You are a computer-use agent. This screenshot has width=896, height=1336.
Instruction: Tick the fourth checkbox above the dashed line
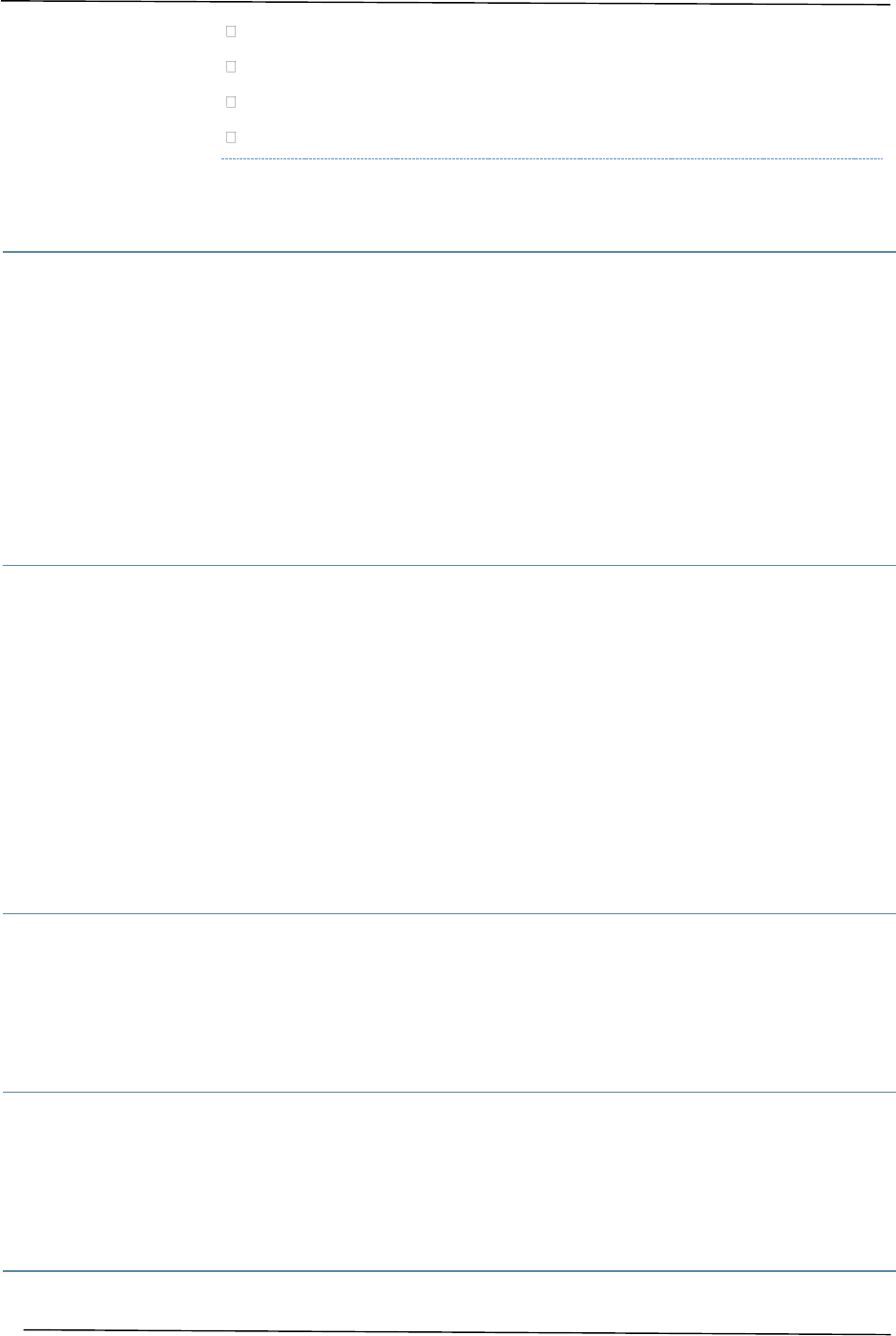point(231,136)
